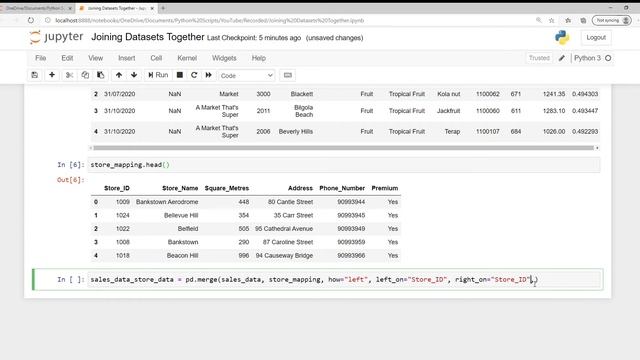
Task: Restart the kernel icon
Action: pyautogui.click(x=194, y=75)
